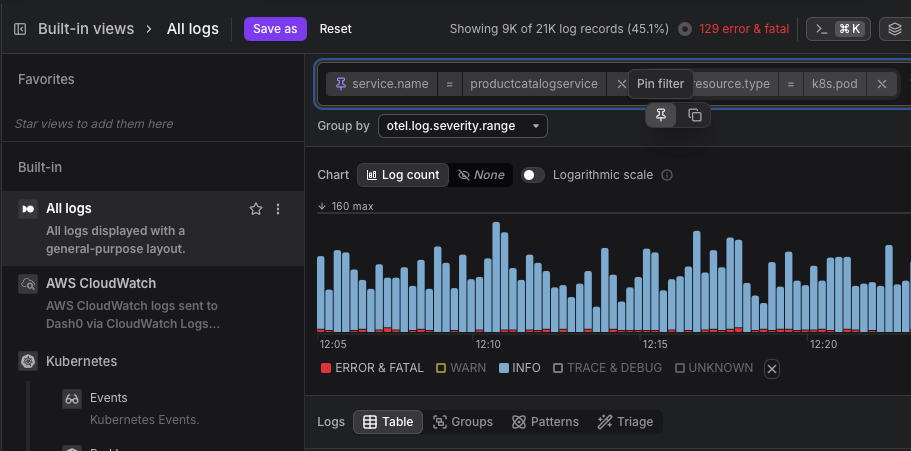This screenshot has width=911, height=451.
Task: Reset the current view
Action: tap(335, 29)
